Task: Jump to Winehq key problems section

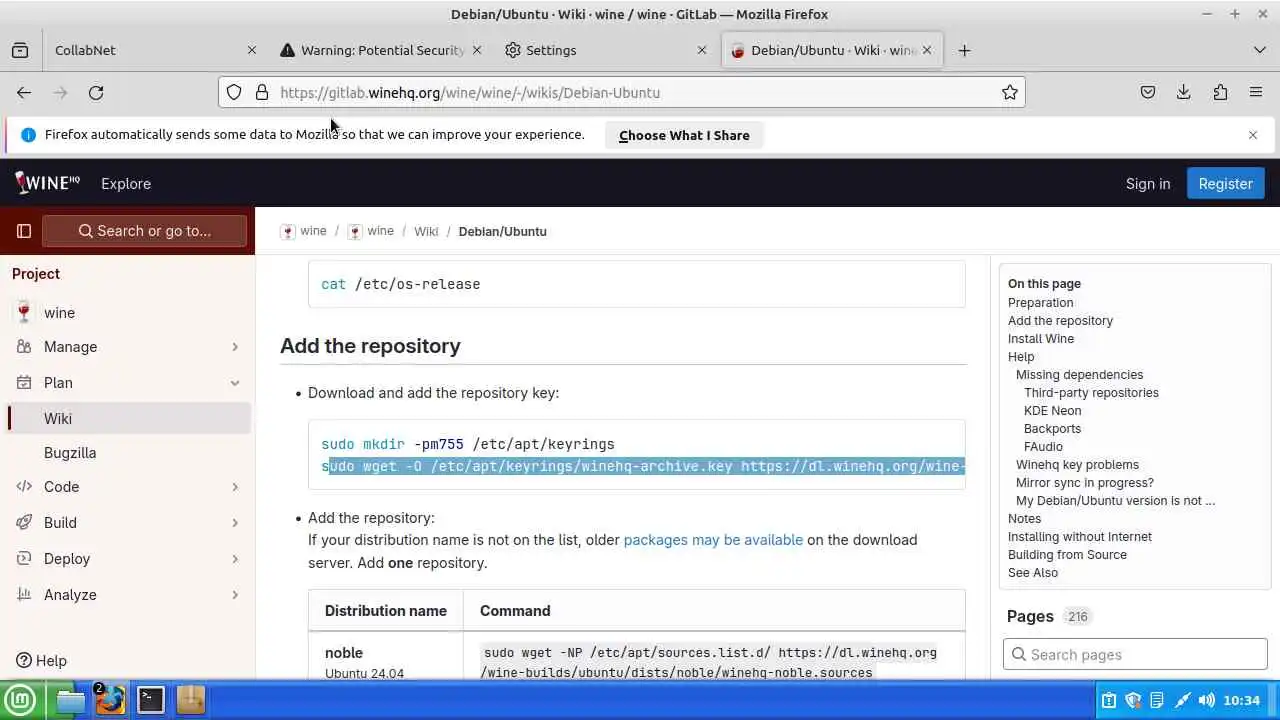Action: (x=1077, y=465)
